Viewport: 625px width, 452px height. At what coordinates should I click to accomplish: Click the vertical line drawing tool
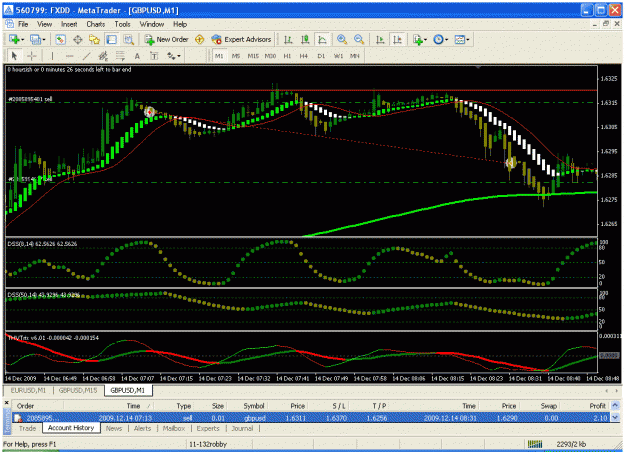tap(52, 56)
